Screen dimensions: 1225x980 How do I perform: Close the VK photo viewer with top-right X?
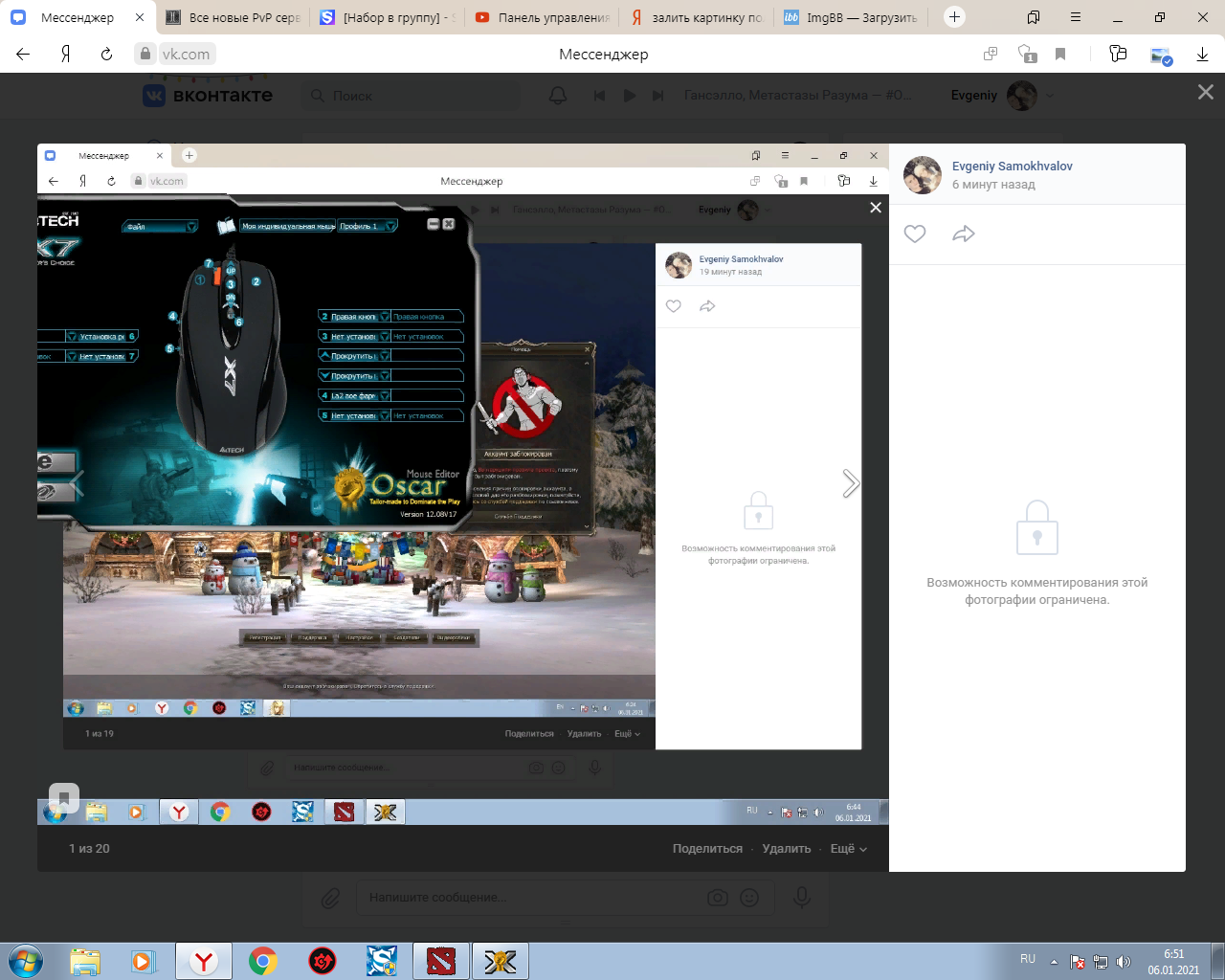click(1205, 92)
